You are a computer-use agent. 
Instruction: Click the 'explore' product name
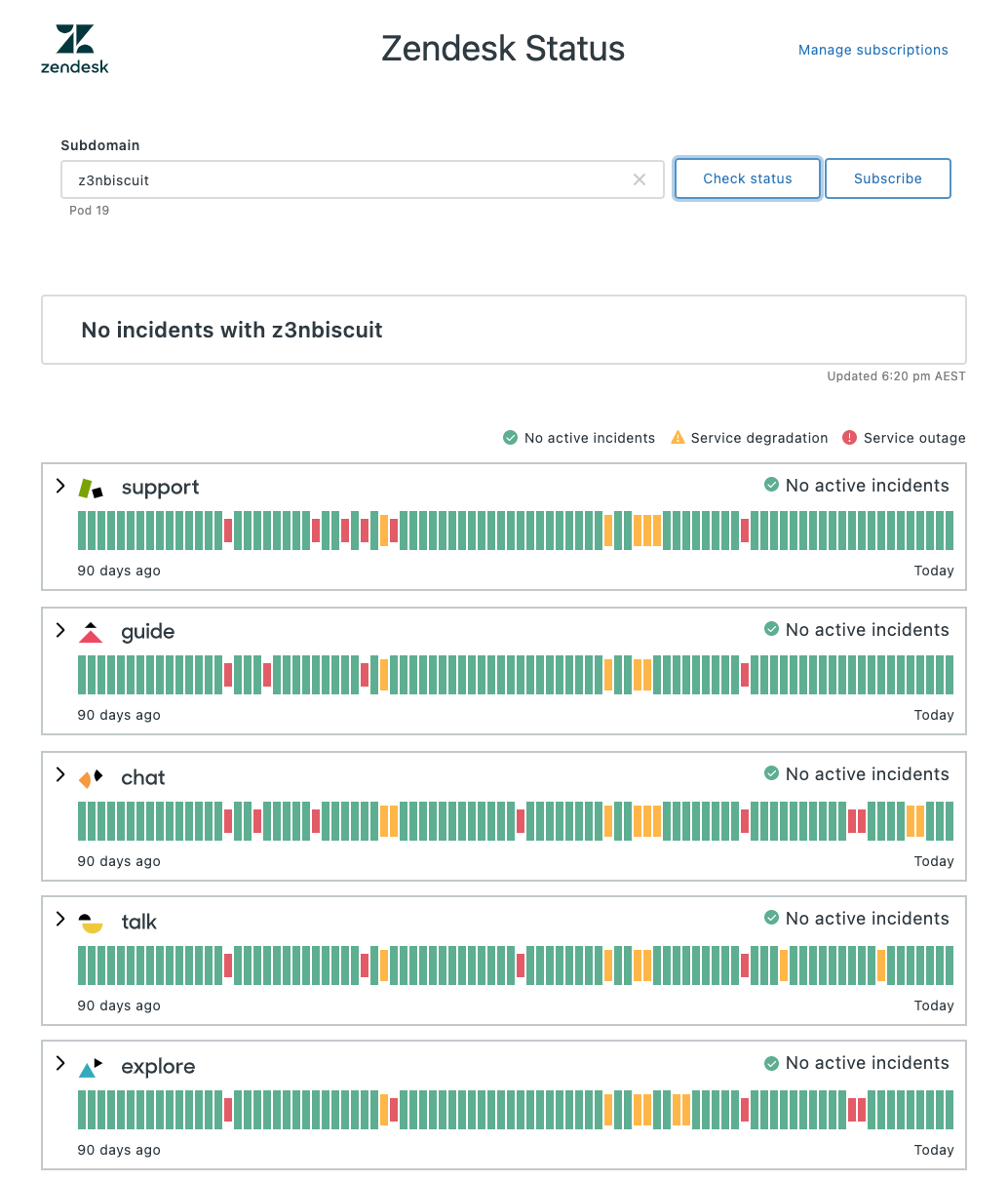pos(158,1067)
